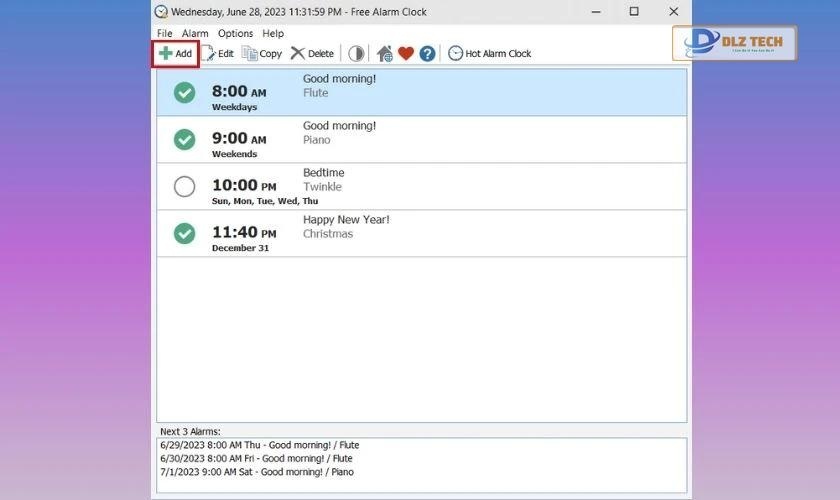Copy the selected alarm

pyautogui.click(x=262, y=53)
